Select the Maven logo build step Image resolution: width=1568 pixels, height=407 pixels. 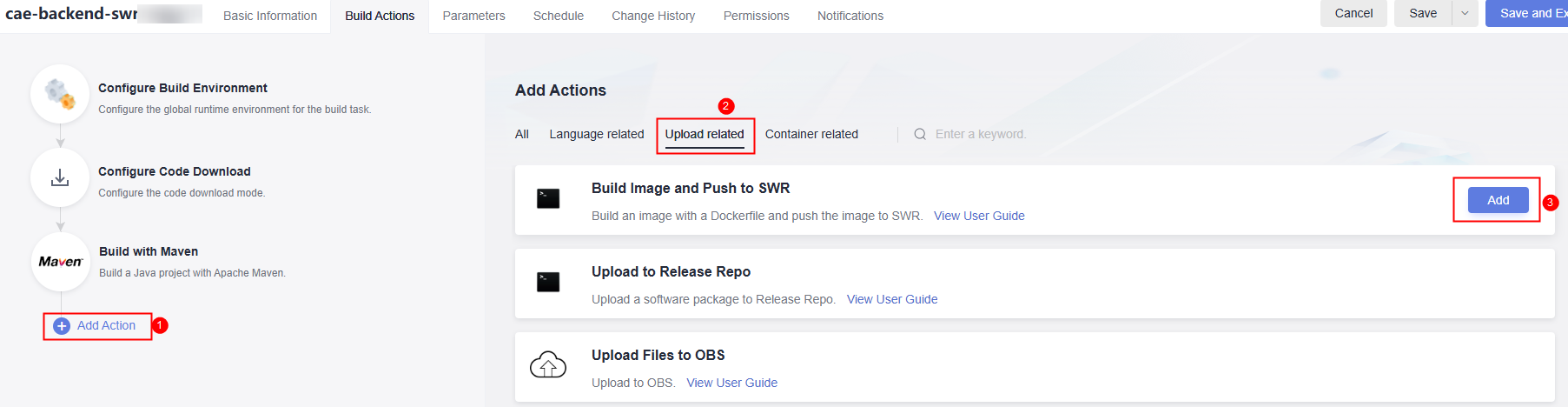pos(60,261)
